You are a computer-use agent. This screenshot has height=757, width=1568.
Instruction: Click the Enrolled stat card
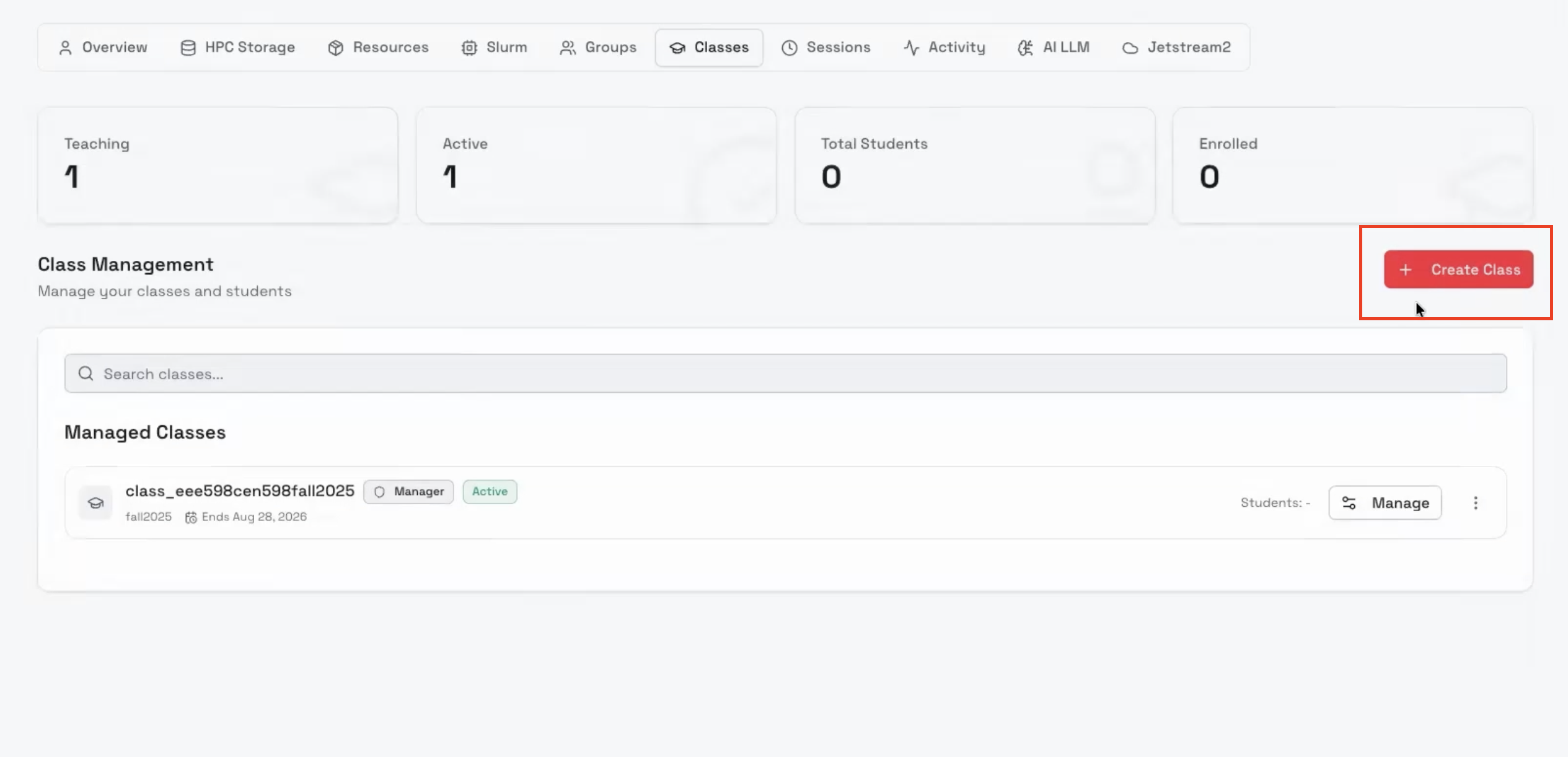[1353, 165]
